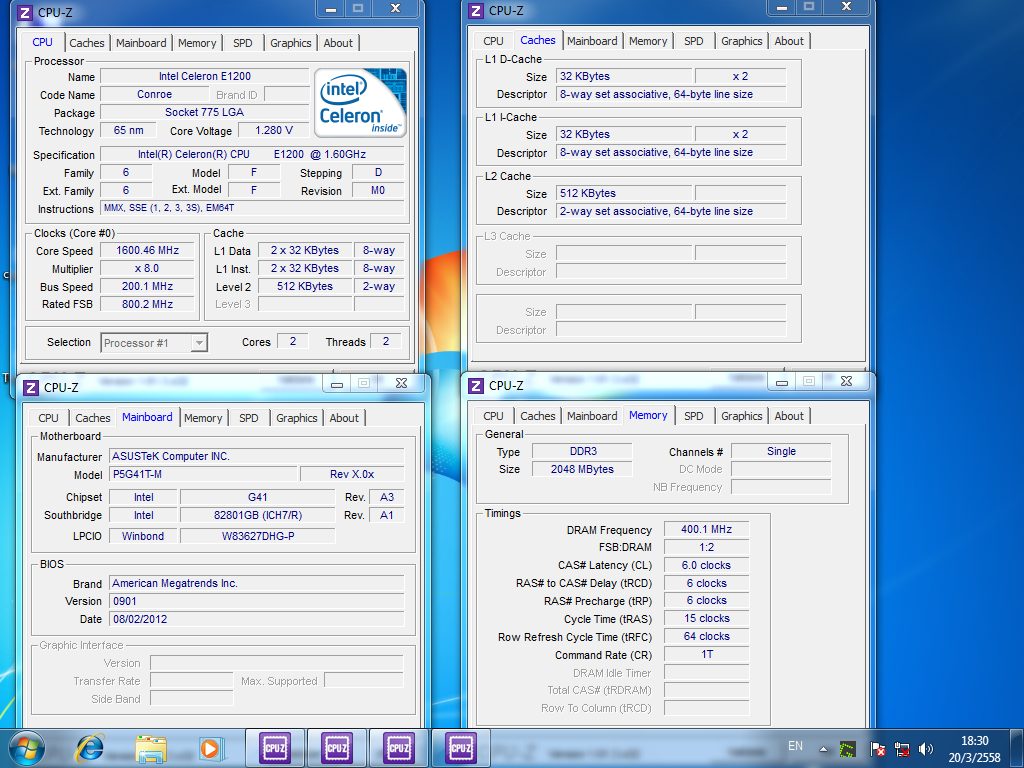Image resolution: width=1024 pixels, height=768 pixels.
Task: Open Windows Explorer from the taskbar
Action: pos(151,747)
